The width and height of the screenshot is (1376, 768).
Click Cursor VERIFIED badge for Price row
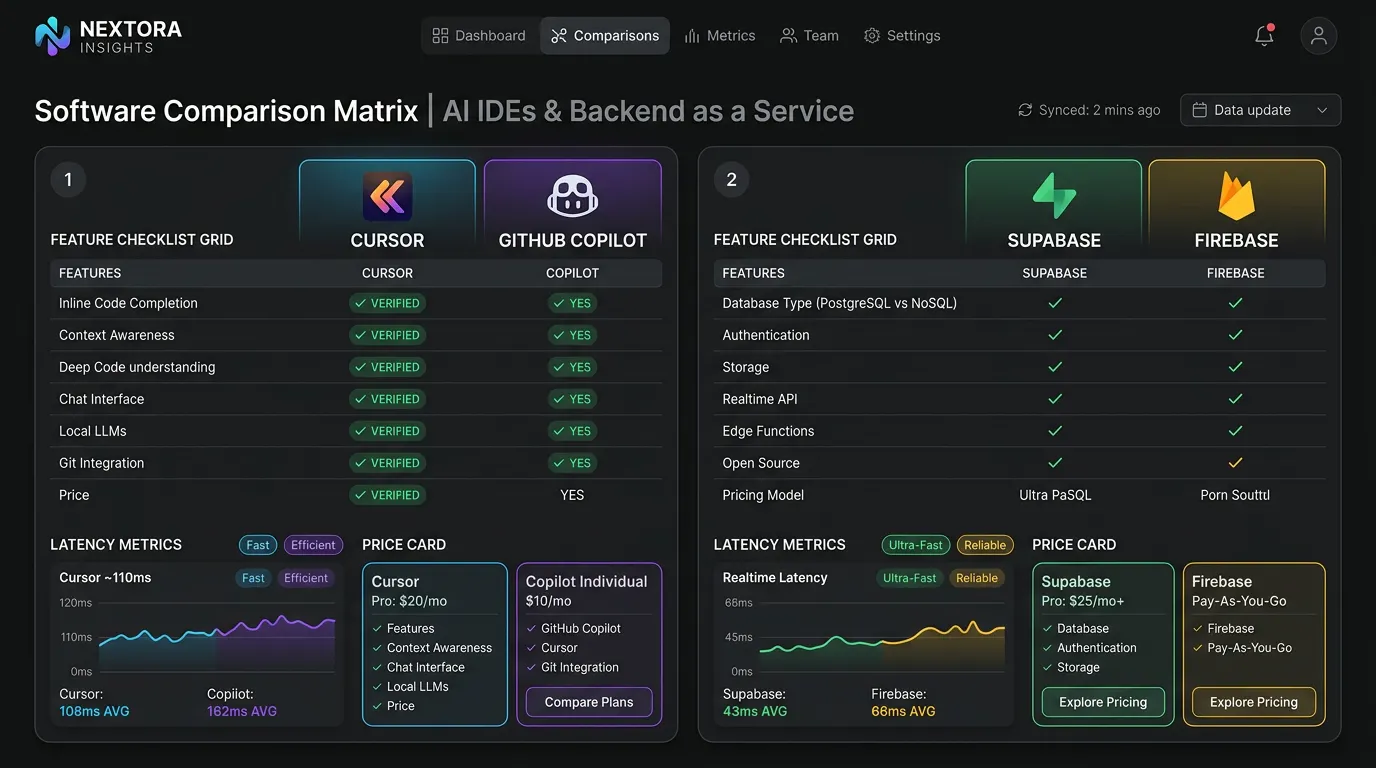pyautogui.click(x=387, y=495)
